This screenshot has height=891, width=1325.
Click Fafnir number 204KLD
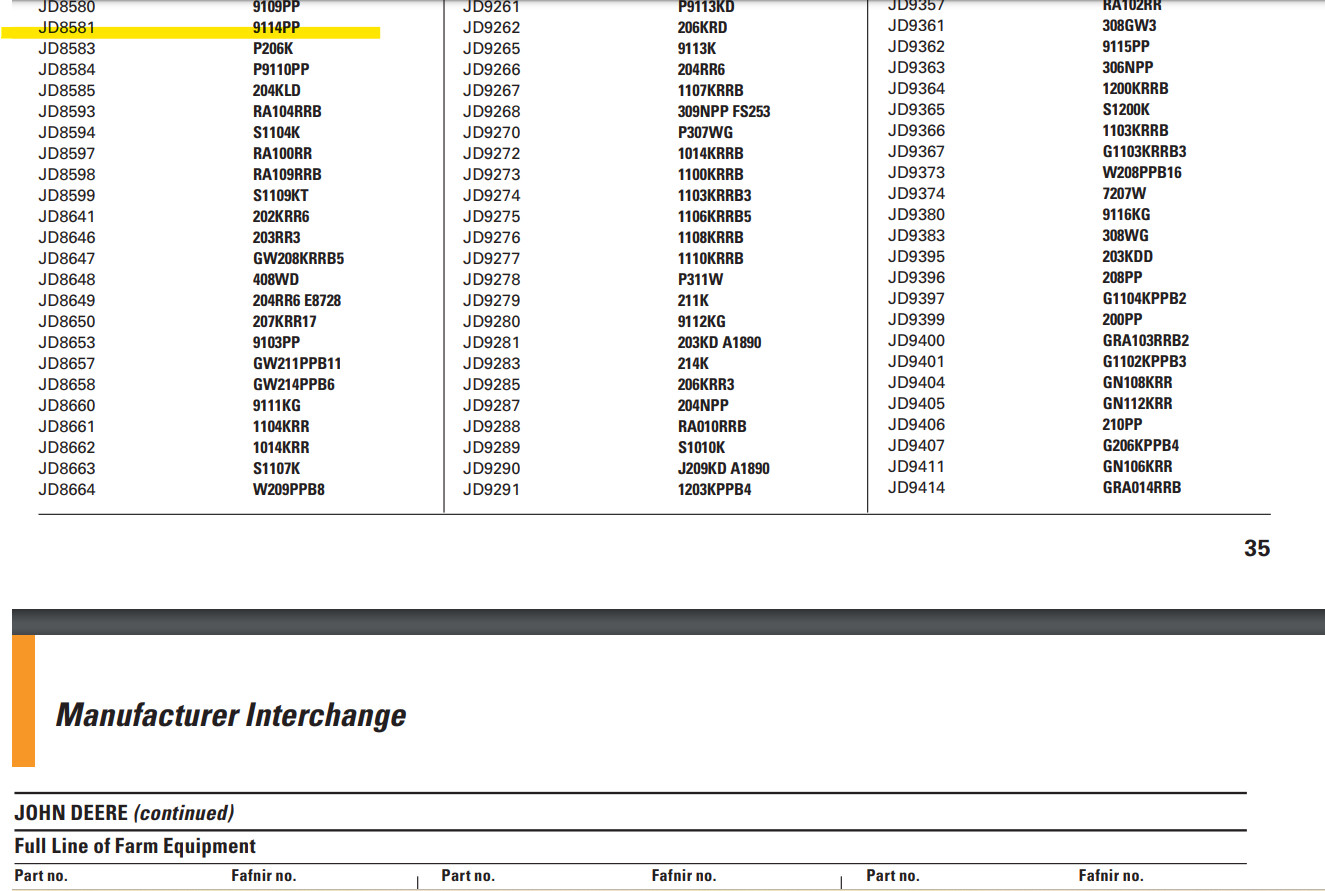pyautogui.click(x=277, y=91)
